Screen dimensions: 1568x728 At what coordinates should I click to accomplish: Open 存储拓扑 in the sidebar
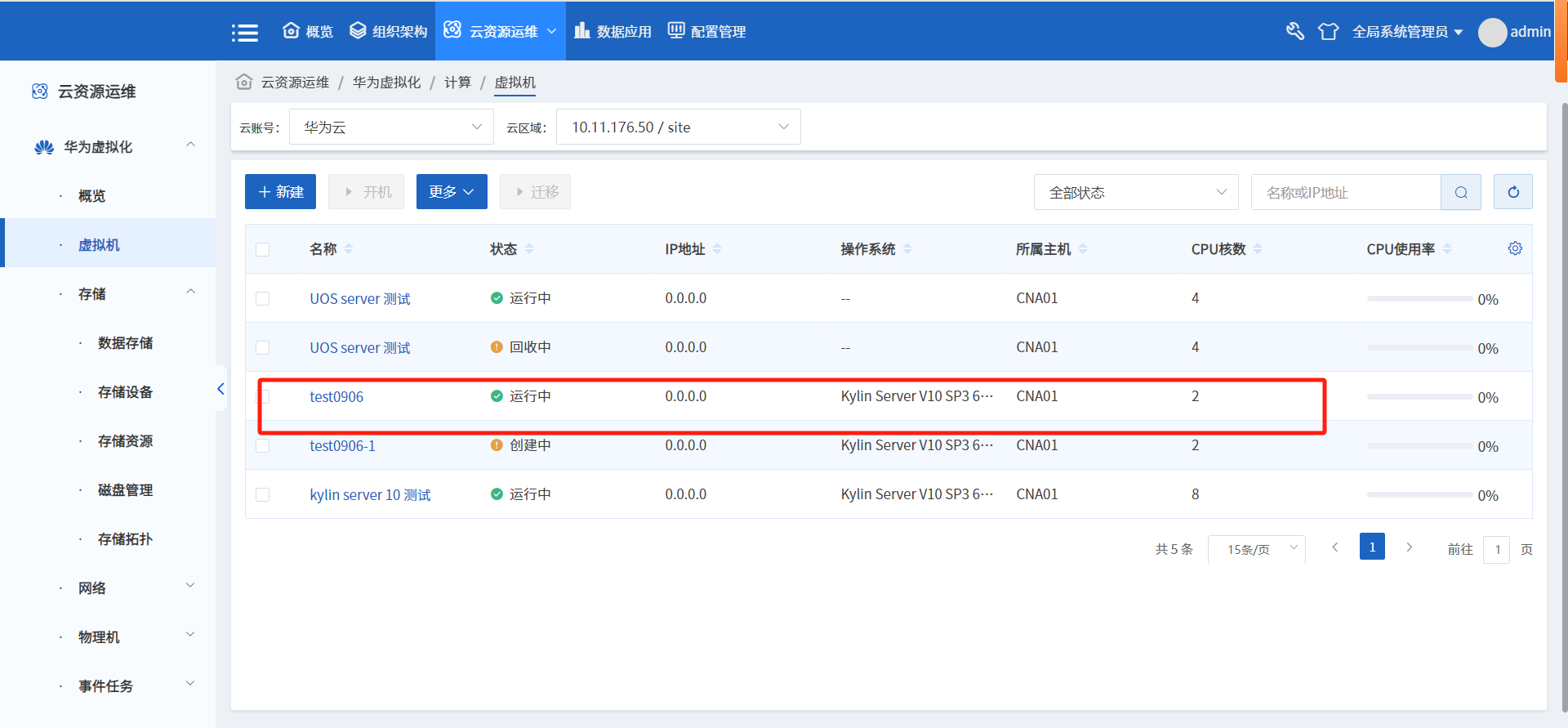pyautogui.click(x=125, y=539)
